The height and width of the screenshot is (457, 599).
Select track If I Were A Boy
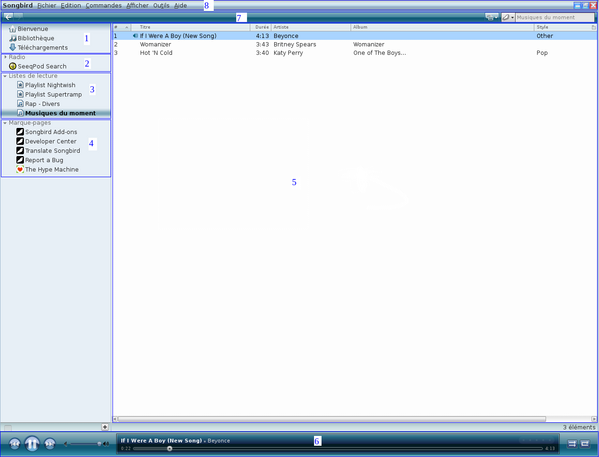pyautogui.click(x=178, y=36)
